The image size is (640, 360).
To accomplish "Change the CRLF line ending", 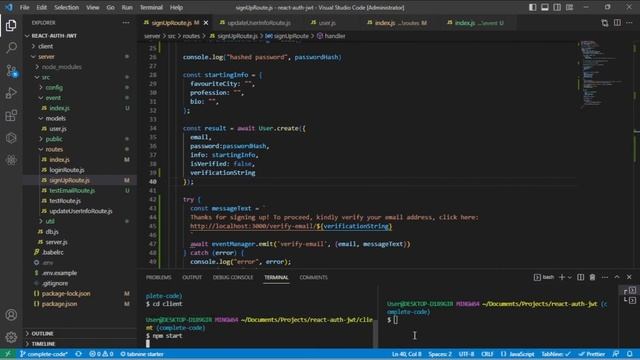I will coord(487,354).
